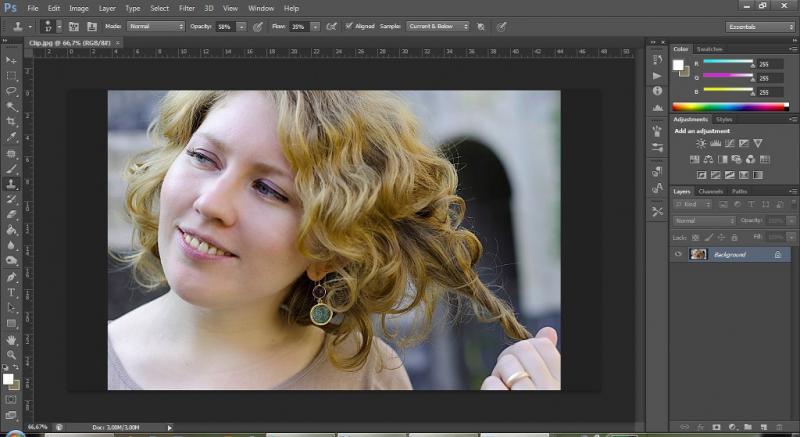Viewport: 800px width, 437px height.
Task: Open the Flow slider dropdown arrow
Action: [x=315, y=27]
